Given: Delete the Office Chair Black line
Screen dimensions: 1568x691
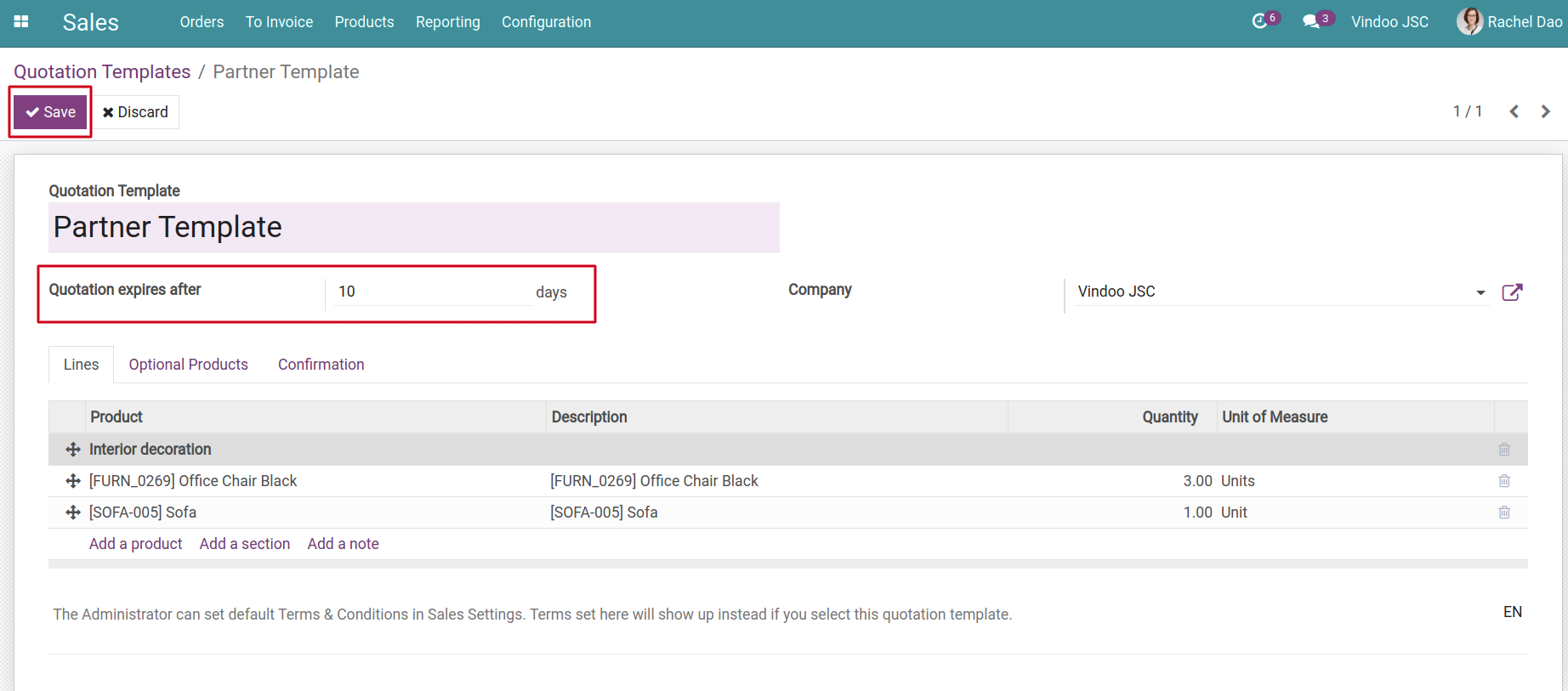Looking at the screenshot, I should tap(1504, 481).
